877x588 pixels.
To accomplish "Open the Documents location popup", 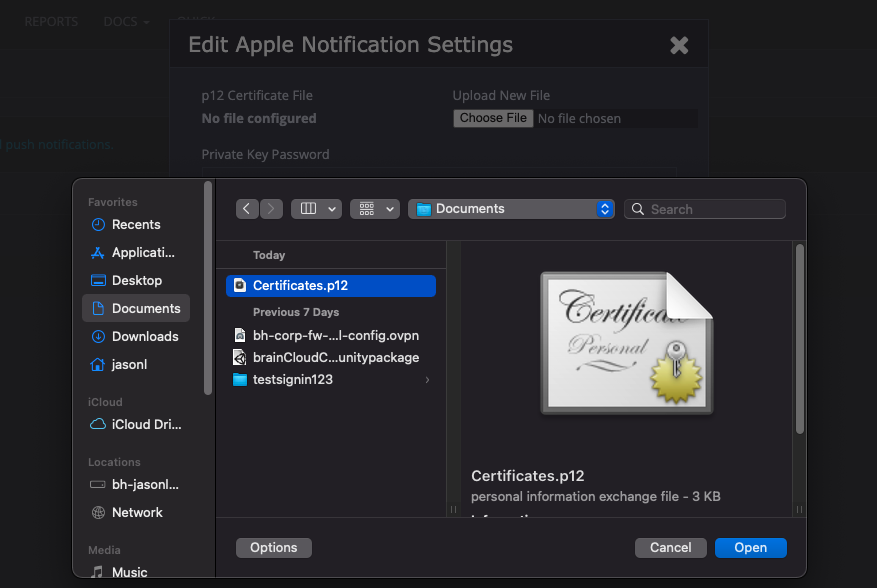I will click(511, 209).
